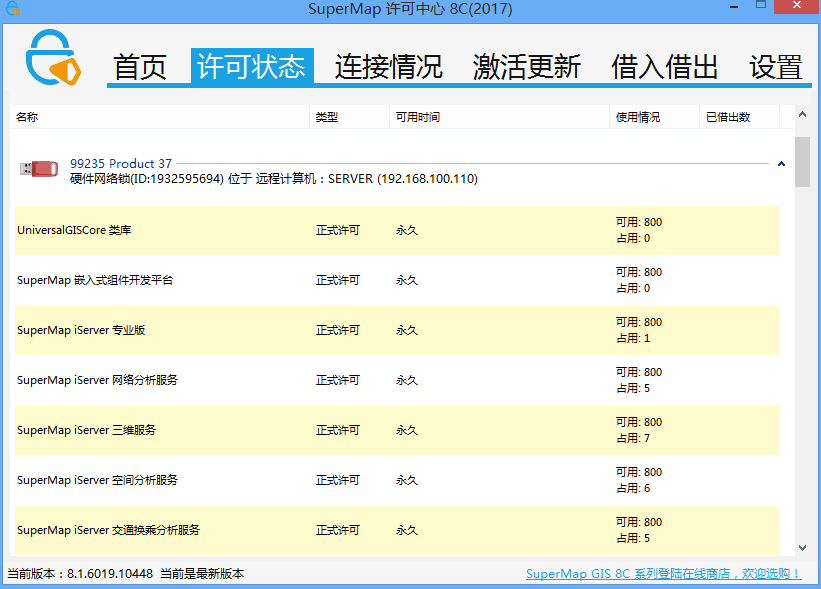Screen dimensions: 821x589
Task: Go to the 借入借出 tab
Action: point(664,66)
